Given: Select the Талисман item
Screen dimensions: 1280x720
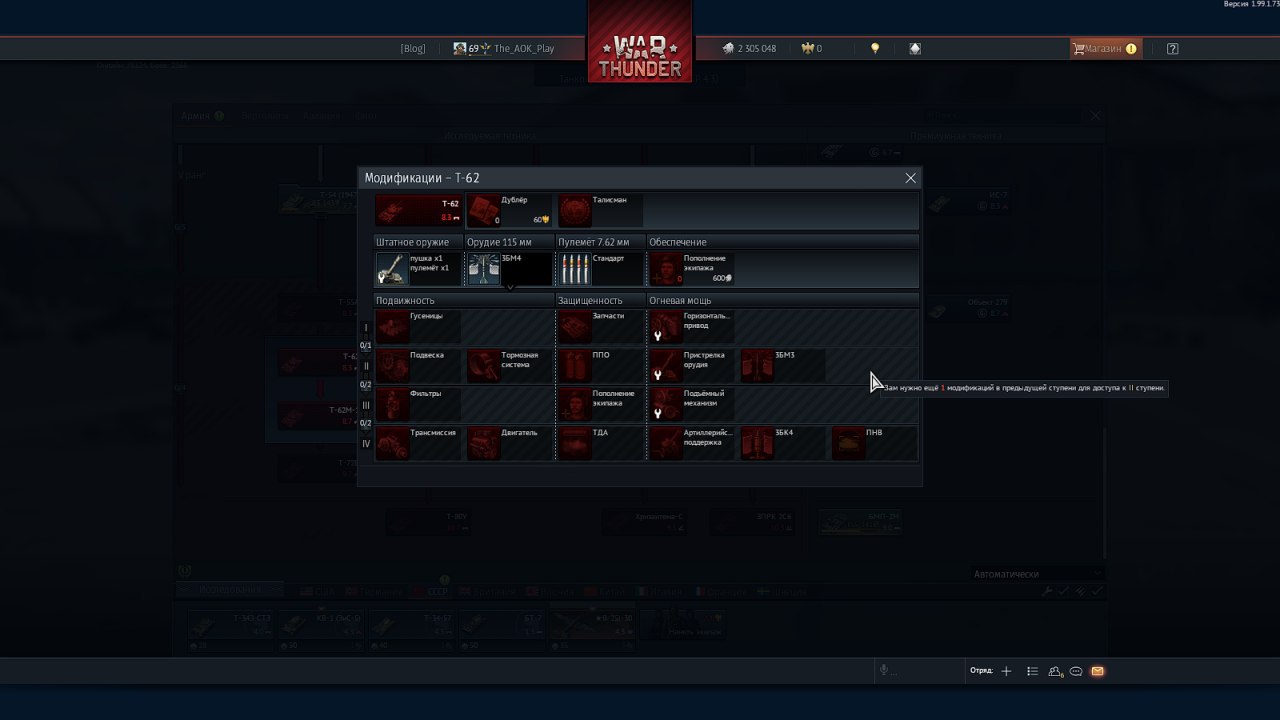Looking at the screenshot, I should pos(601,211).
